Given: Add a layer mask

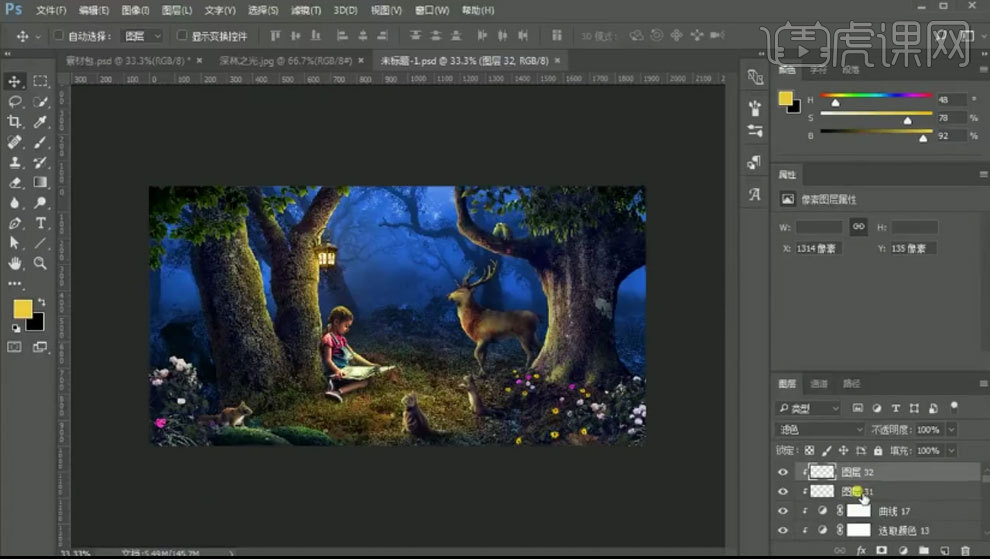Looking at the screenshot, I should [x=882, y=551].
